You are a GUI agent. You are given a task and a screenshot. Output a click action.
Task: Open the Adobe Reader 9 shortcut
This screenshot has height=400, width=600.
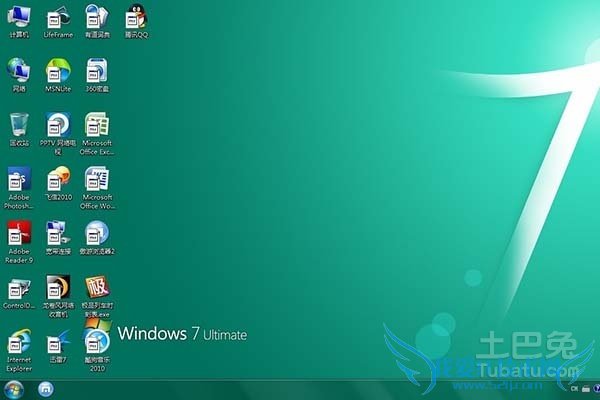(19, 234)
